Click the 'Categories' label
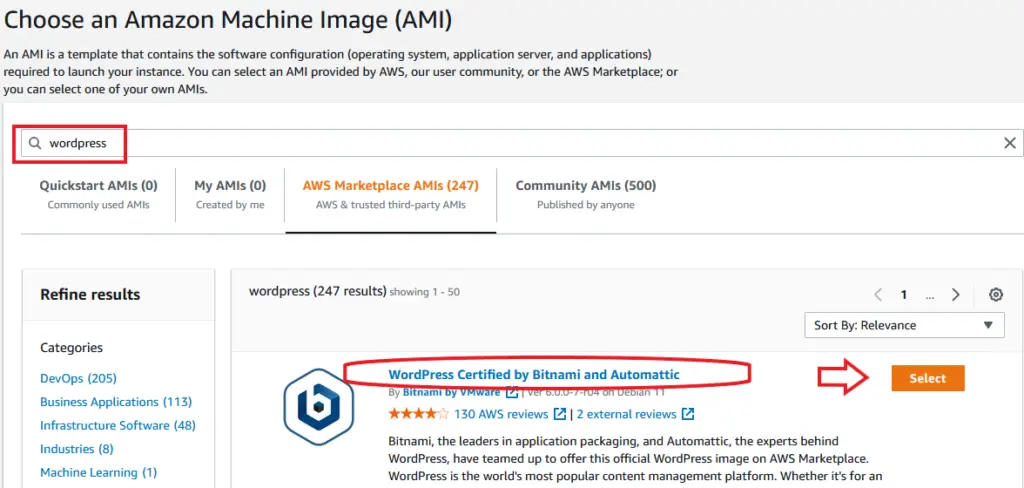The image size is (1024, 488). [x=71, y=348]
